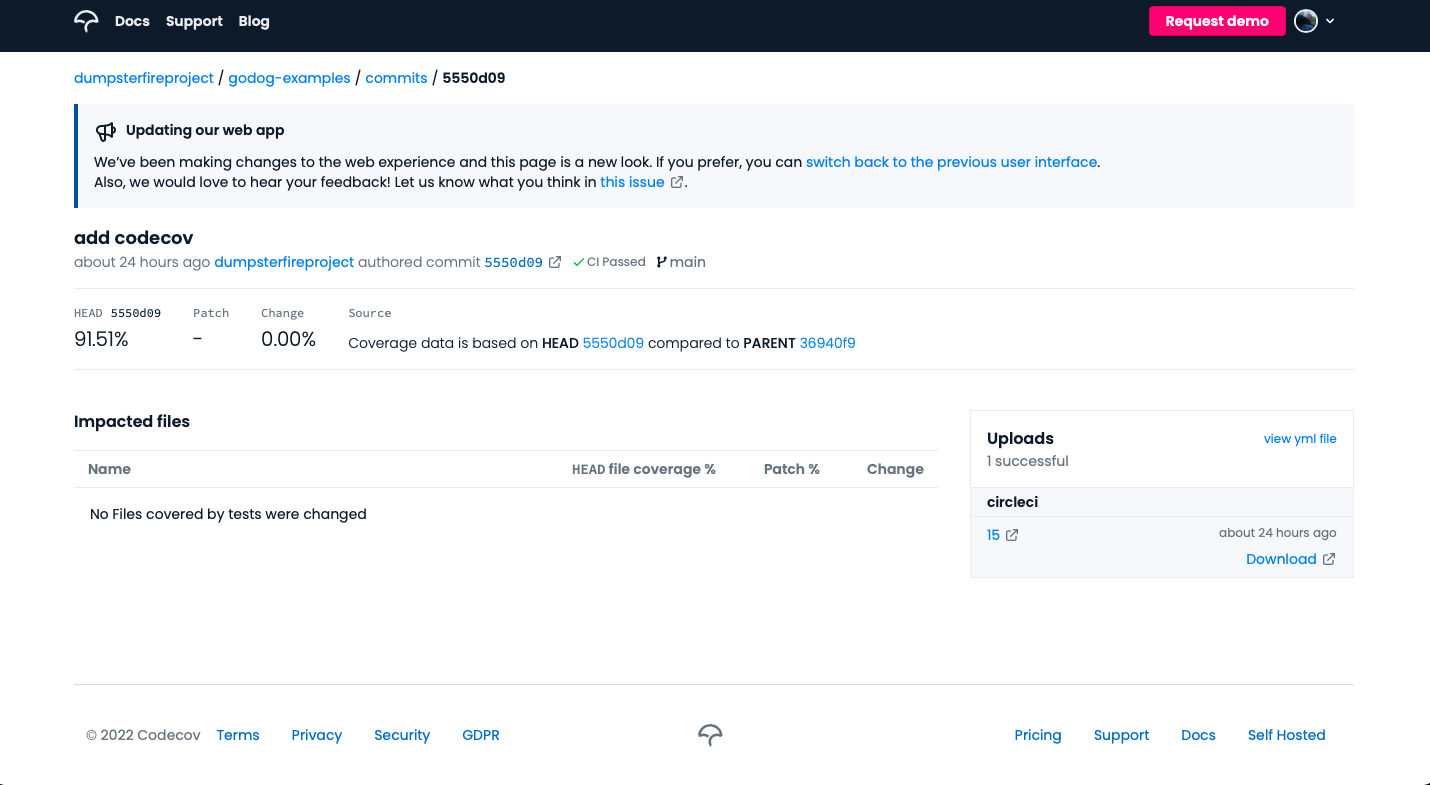Screen dimensions: 1430x785
Task: Click switch back to the previous user interface
Action: (952, 162)
